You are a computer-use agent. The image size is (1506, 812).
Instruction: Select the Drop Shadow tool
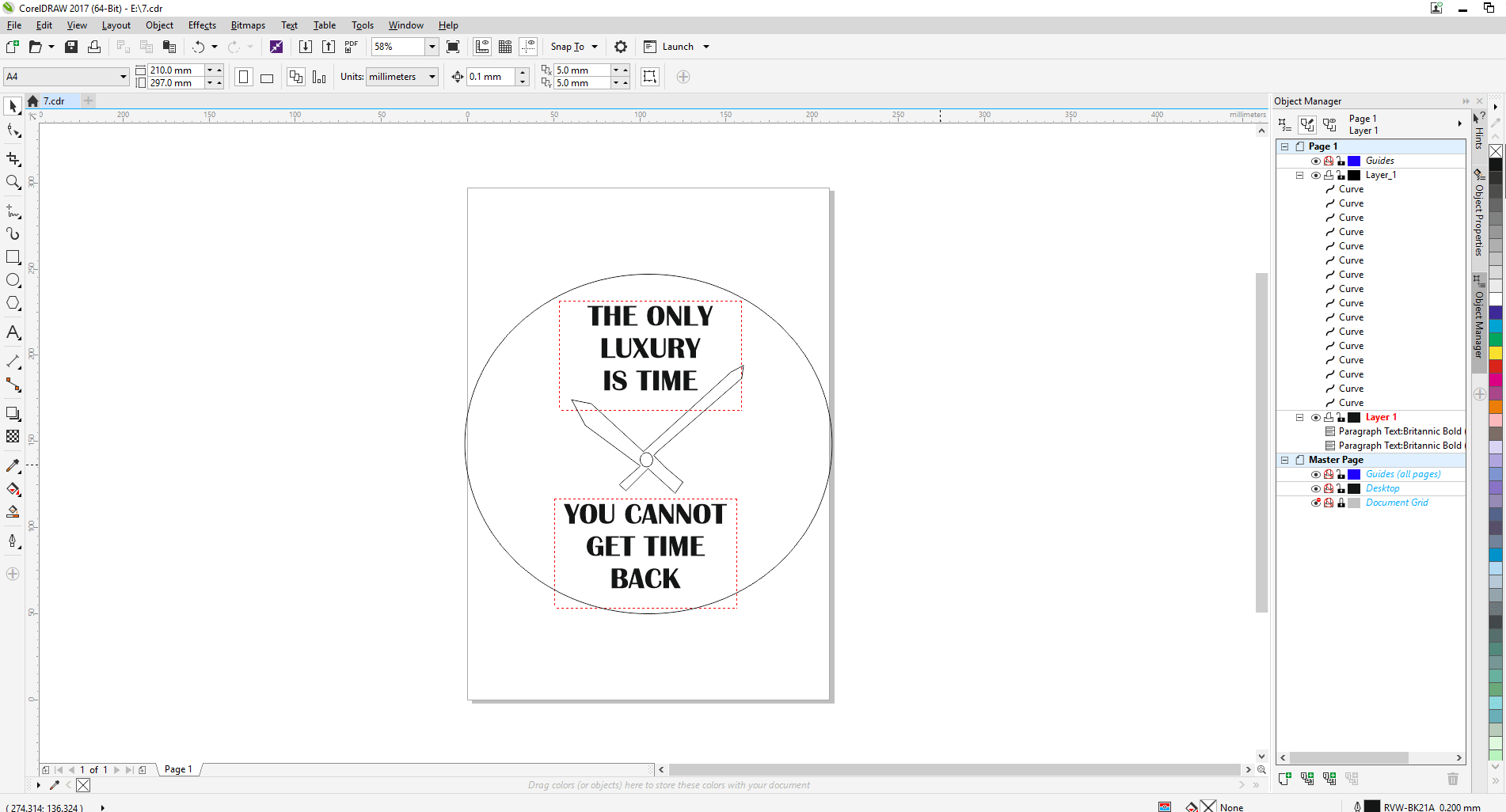(13, 413)
